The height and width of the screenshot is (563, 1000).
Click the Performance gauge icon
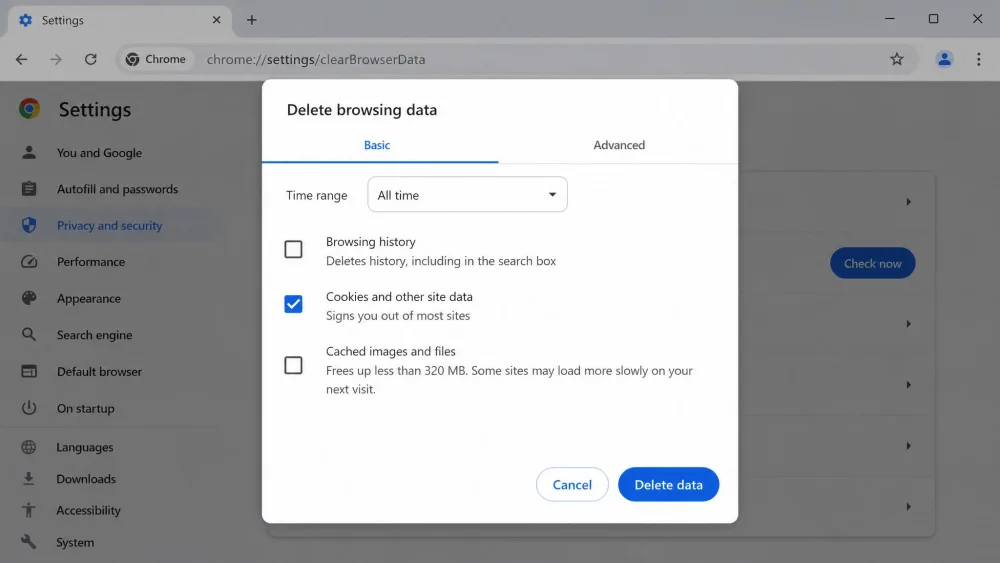coord(29,261)
